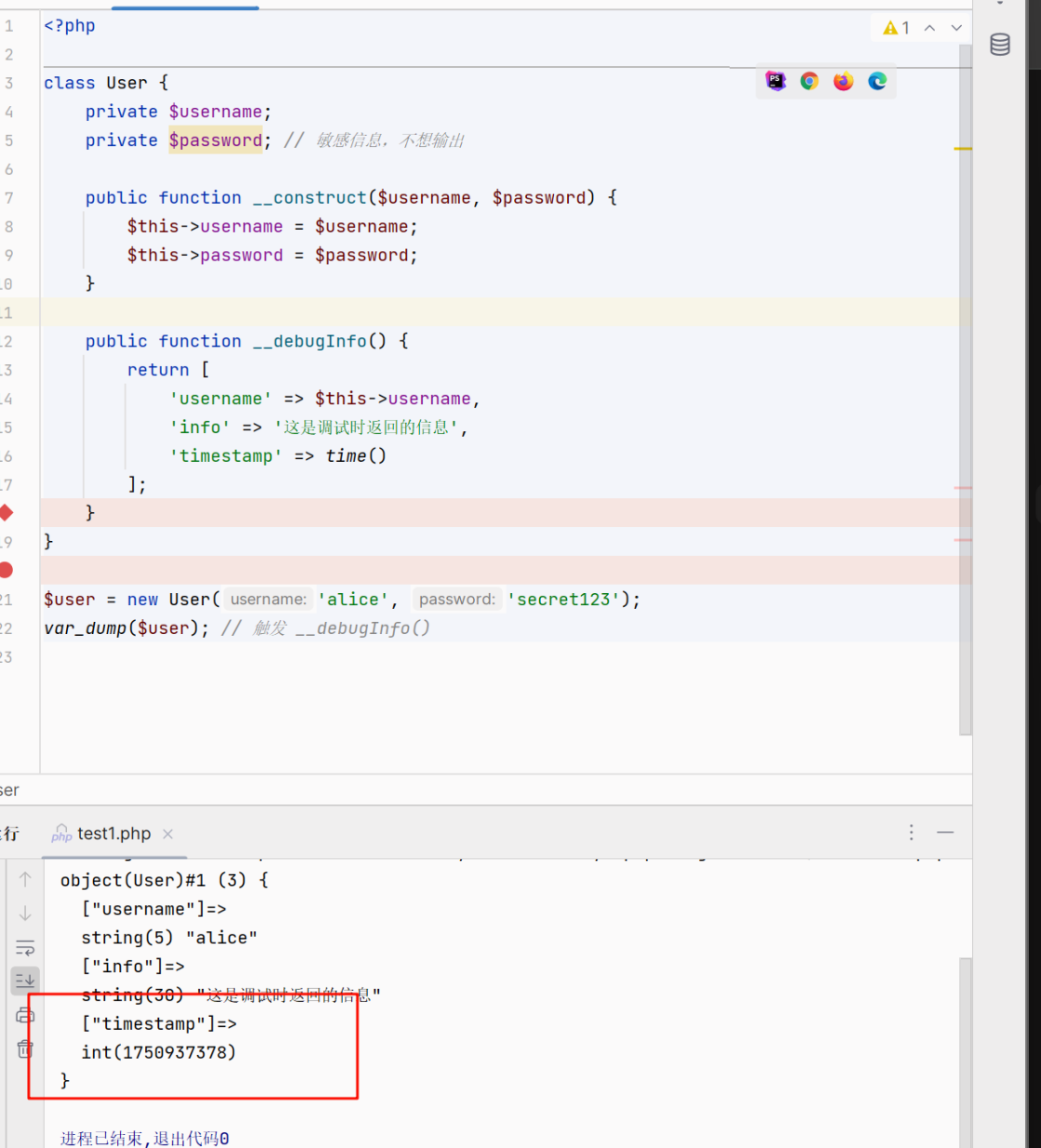This screenshot has height=1148, width=1041.
Task: Remove the round red breakpoint in the gutter
Action: click(6, 570)
